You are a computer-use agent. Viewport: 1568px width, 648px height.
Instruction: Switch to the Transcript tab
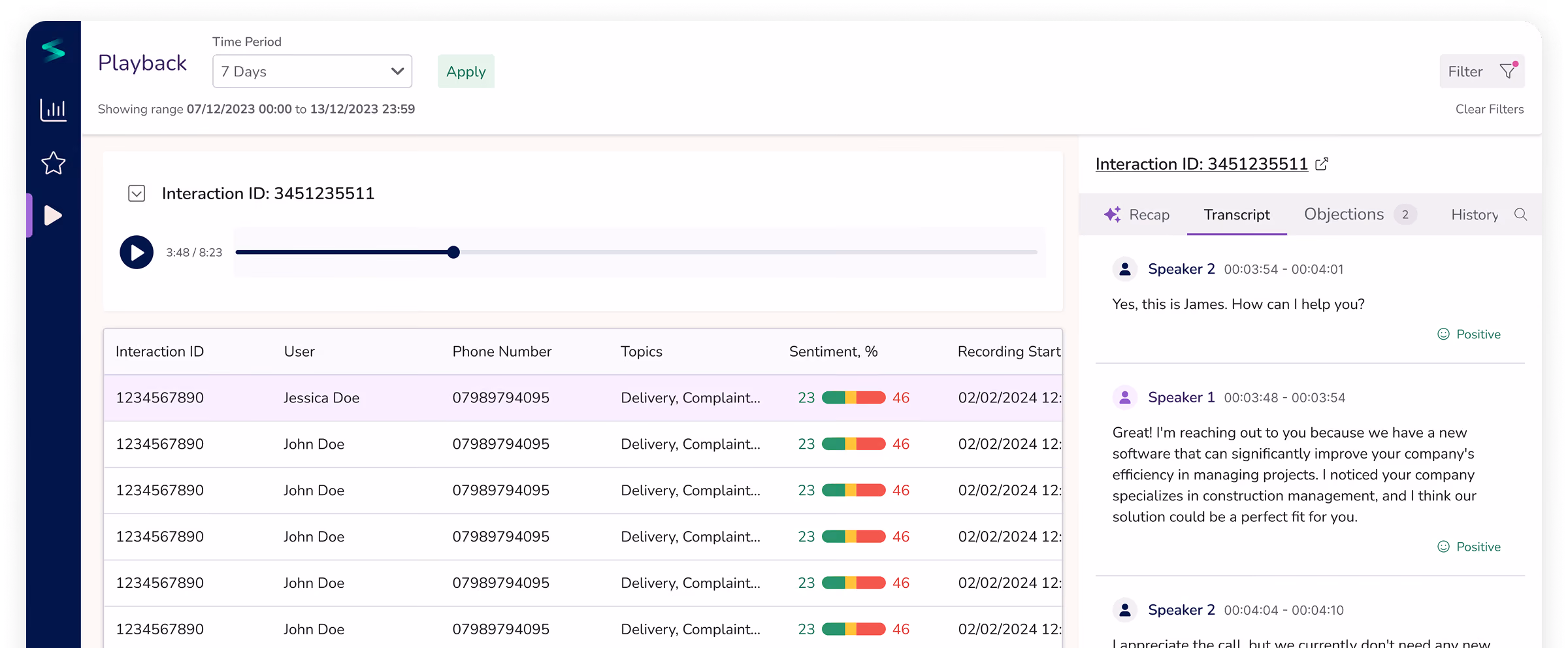pyautogui.click(x=1237, y=214)
